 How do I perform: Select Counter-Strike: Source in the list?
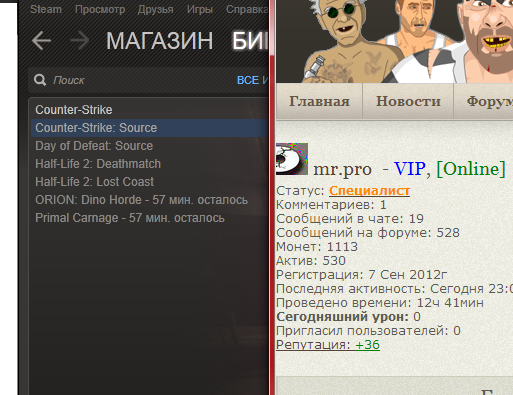coord(149,128)
